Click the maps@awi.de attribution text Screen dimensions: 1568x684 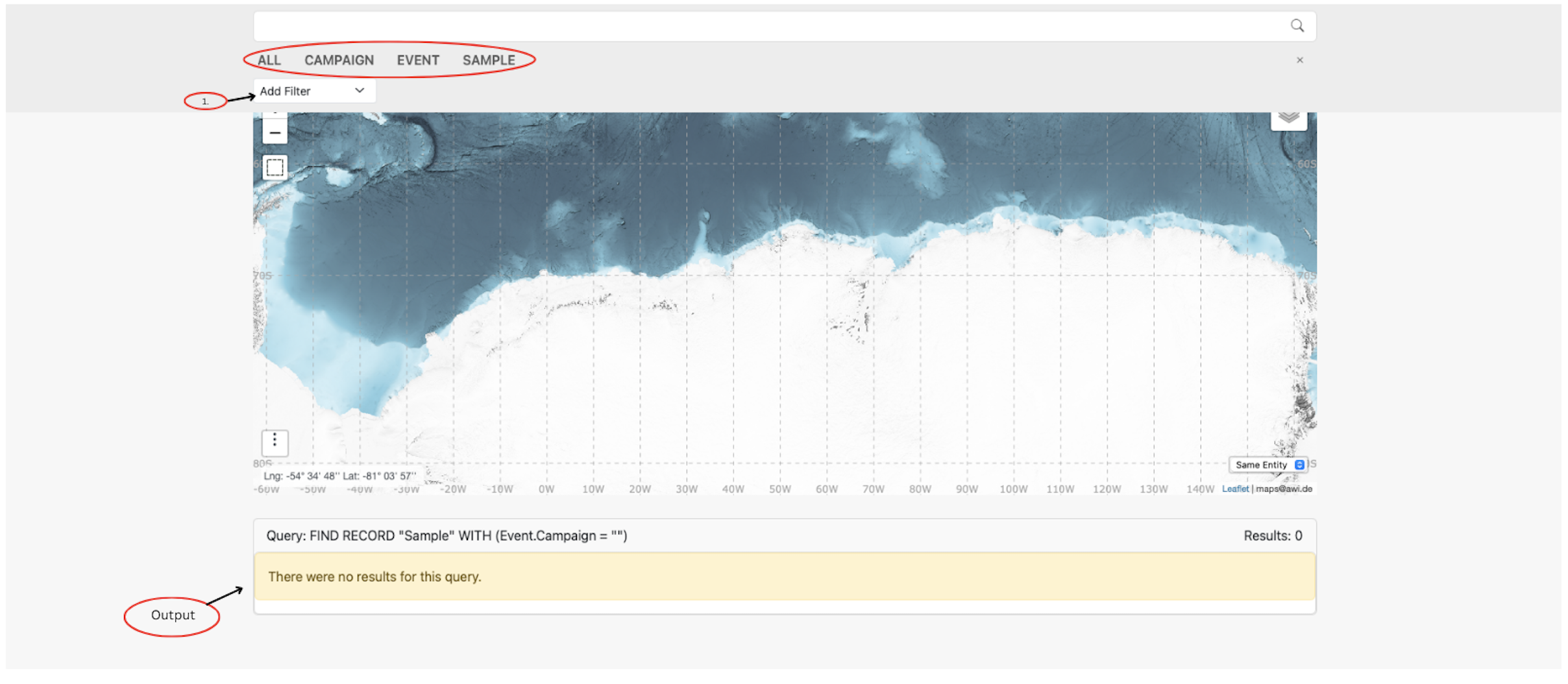point(1284,489)
